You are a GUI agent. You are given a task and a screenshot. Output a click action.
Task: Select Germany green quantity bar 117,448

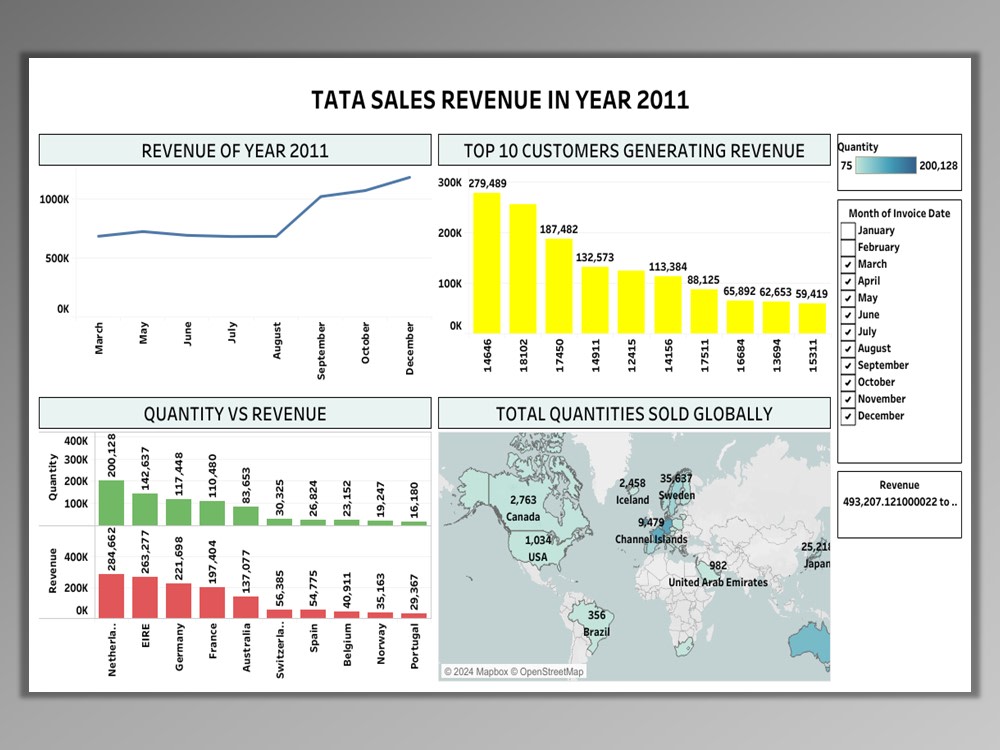pos(179,512)
